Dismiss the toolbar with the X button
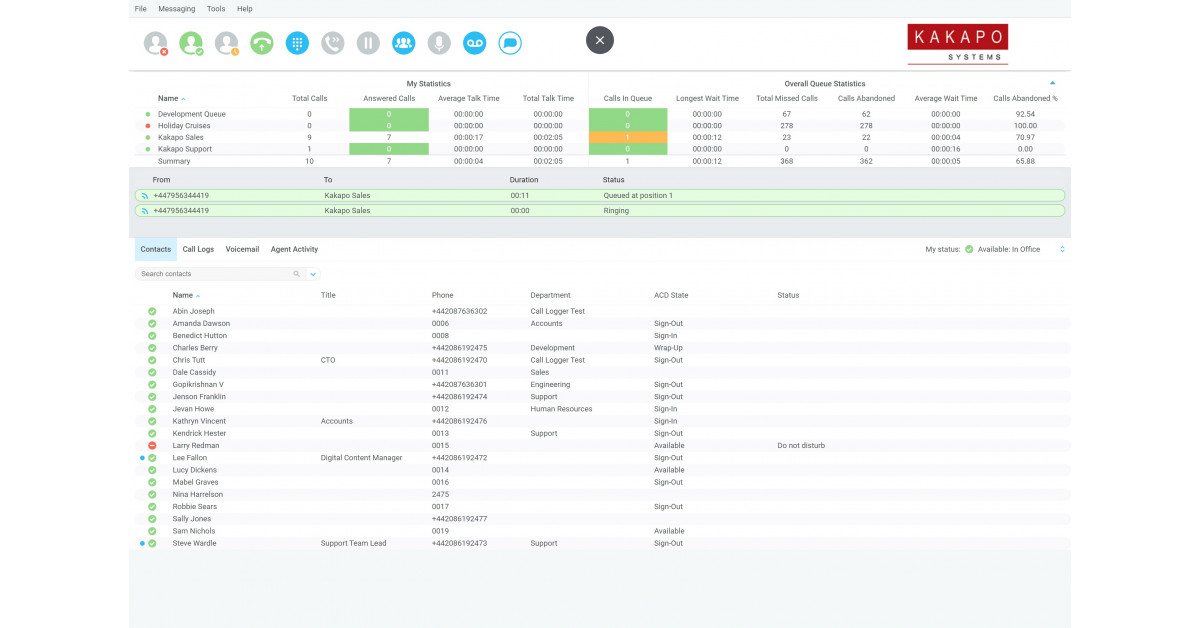Image resolution: width=1200 pixels, height=628 pixels. pos(599,40)
